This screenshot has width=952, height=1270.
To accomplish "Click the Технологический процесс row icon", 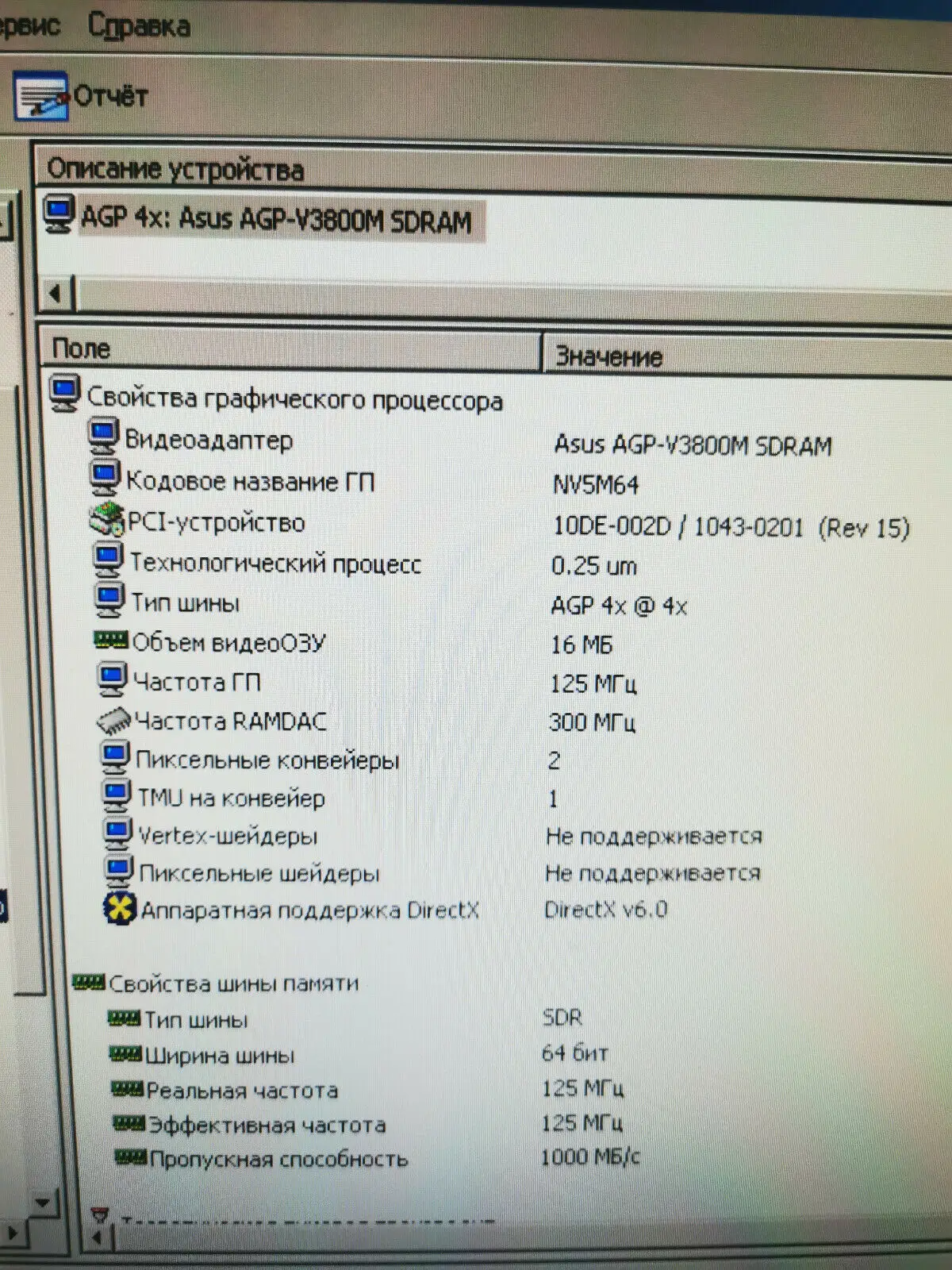I will (x=108, y=560).
